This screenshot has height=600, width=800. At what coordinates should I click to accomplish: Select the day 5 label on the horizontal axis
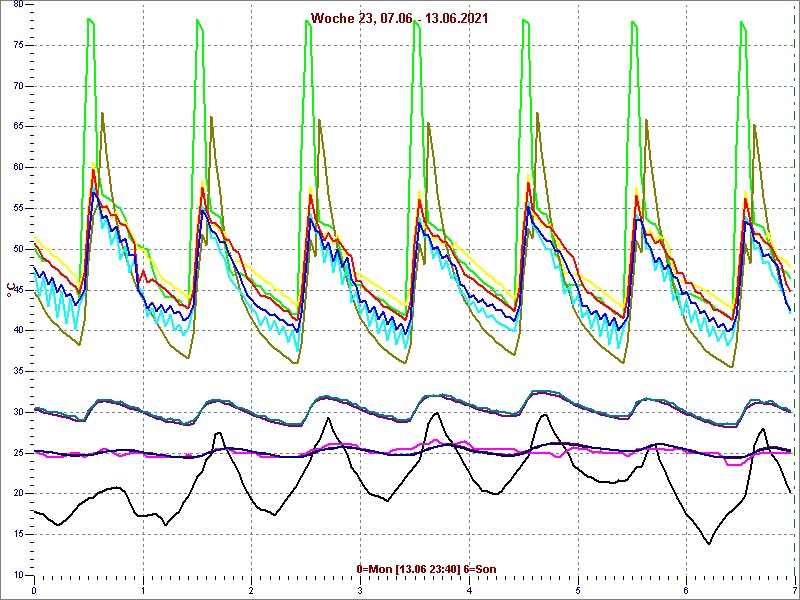tap(578, 591)
